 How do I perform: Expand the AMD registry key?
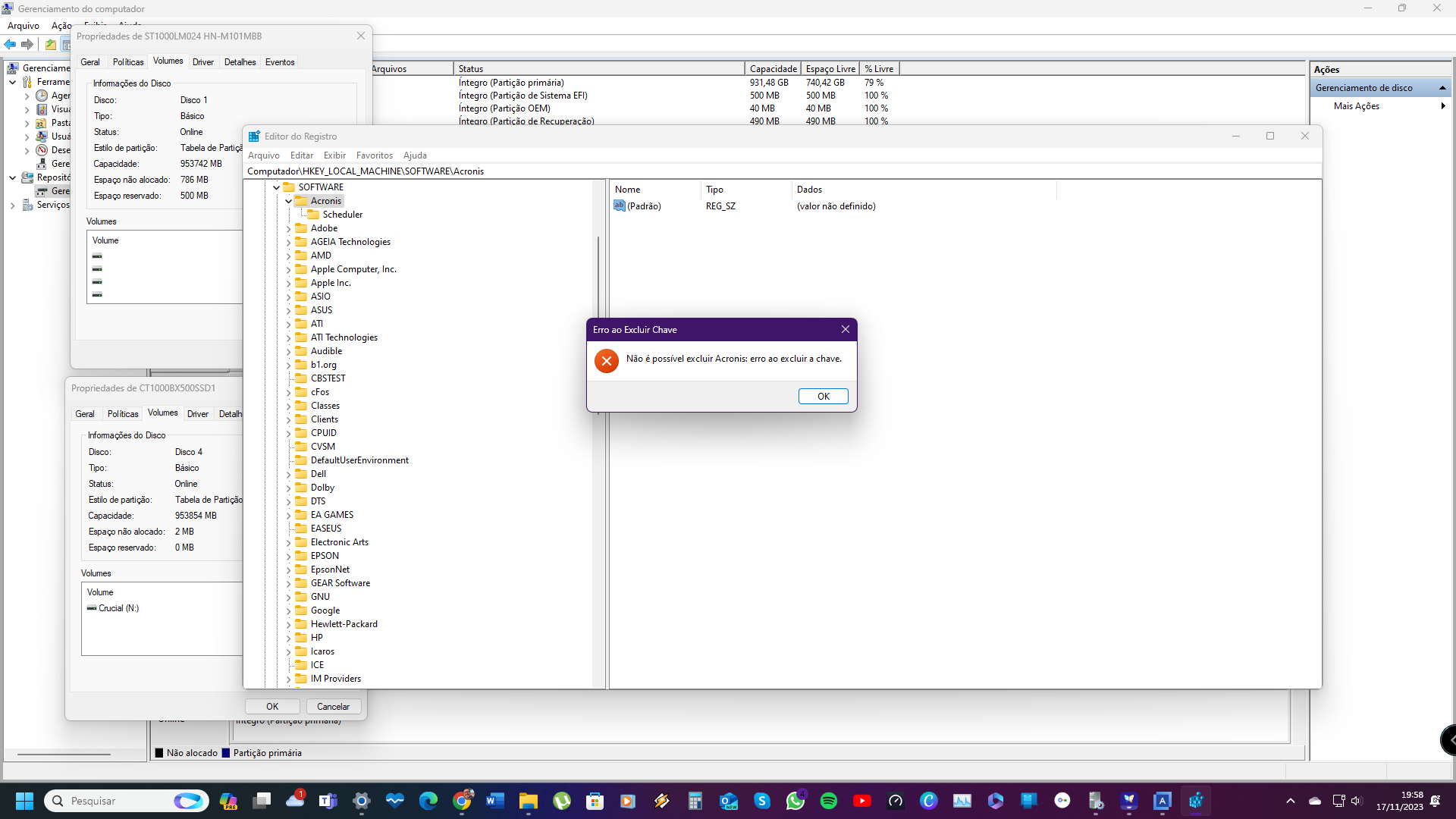(288, 256)
